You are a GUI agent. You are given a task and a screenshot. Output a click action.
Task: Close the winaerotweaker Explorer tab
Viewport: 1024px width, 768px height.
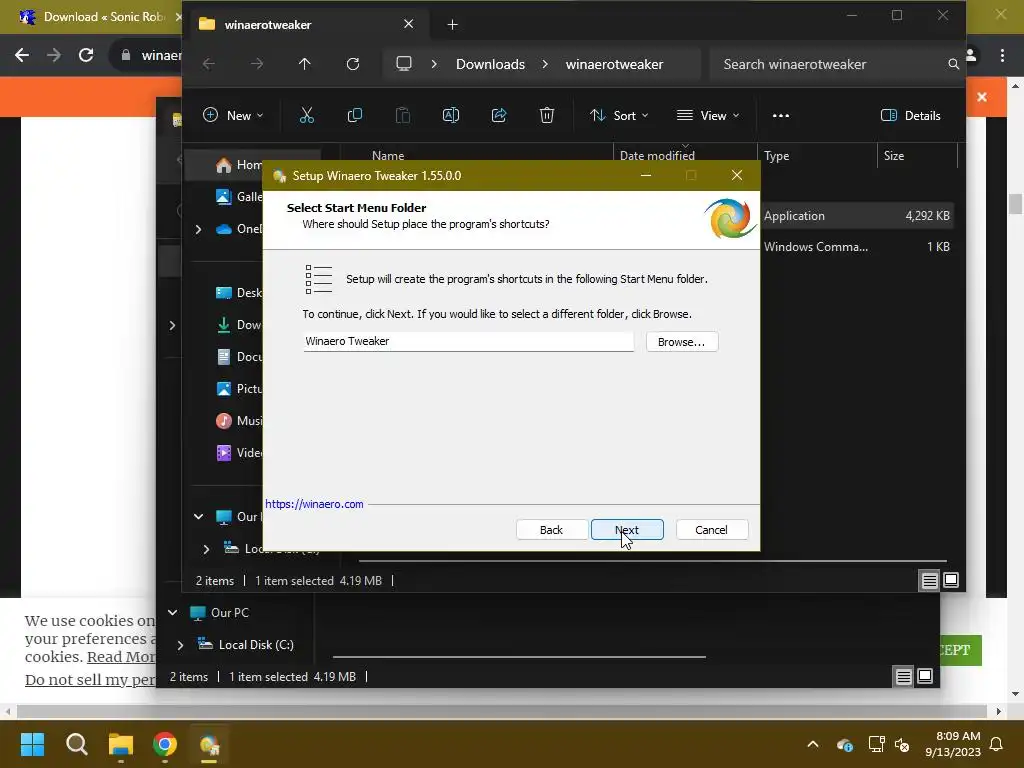coord(408,24)
